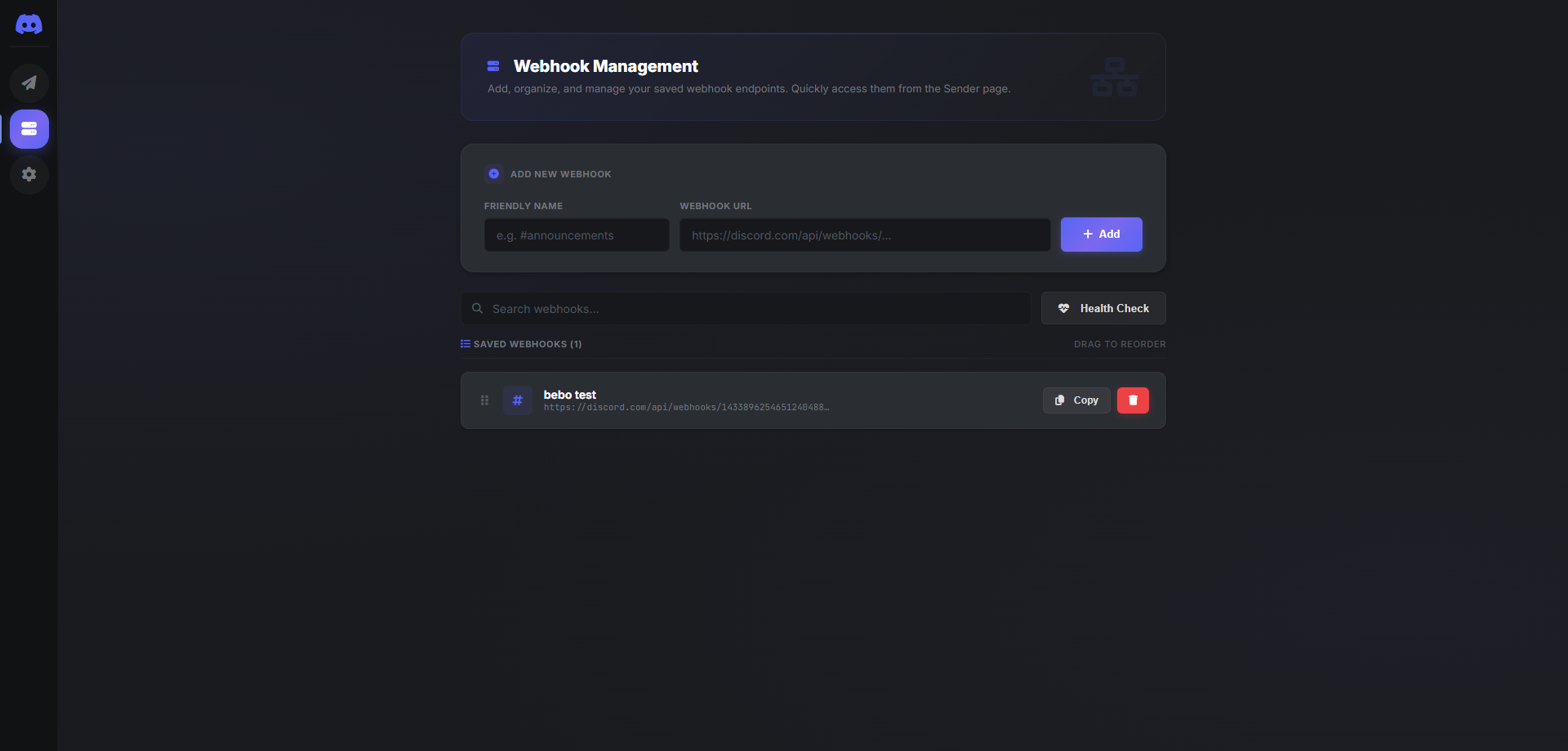This screenshot has width=1568, height=751.
Task: Run the Health Check
Action: 1103,309
